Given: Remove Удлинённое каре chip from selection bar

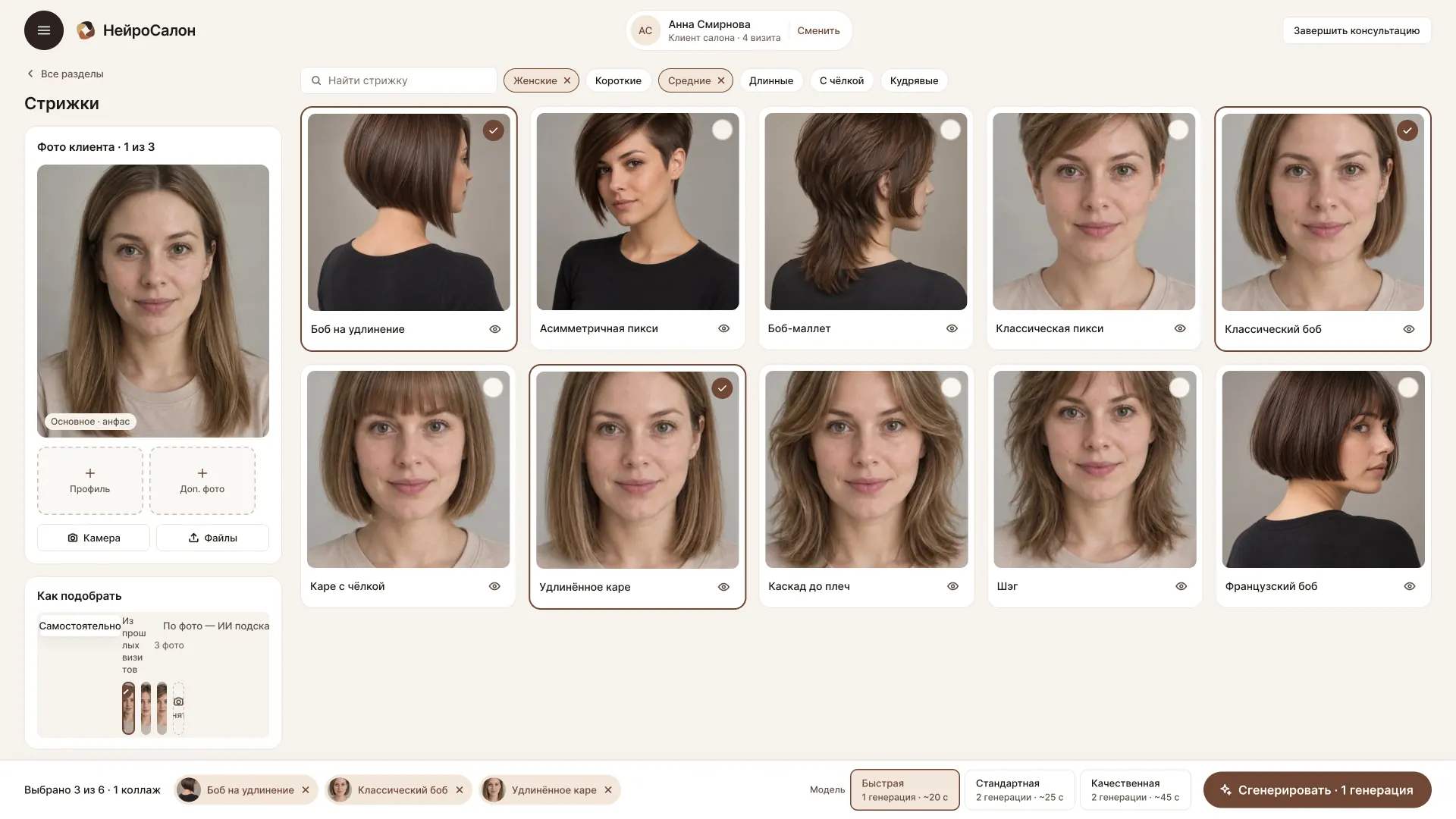Looking at the screenshot, I should point(608,790).
